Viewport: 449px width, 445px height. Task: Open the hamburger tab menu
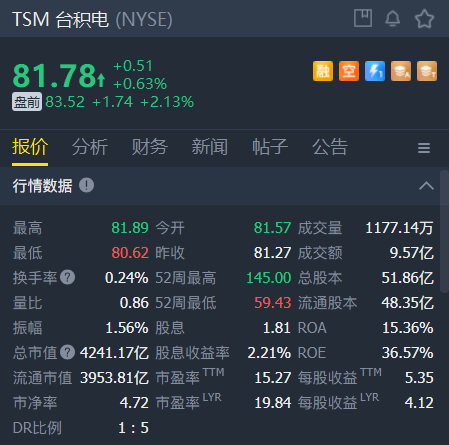pos(424,148)
